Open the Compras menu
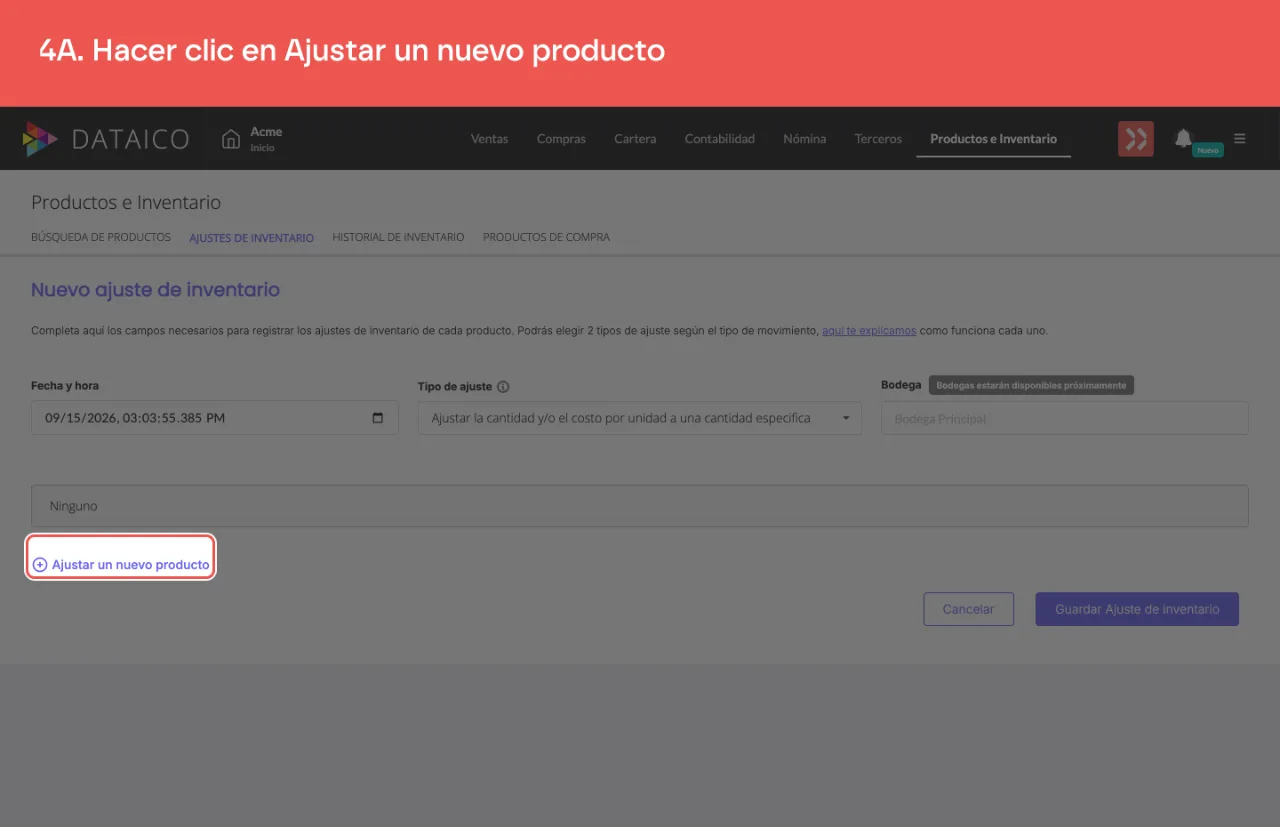Screen dimensions: 1280x827 [561, 139]
